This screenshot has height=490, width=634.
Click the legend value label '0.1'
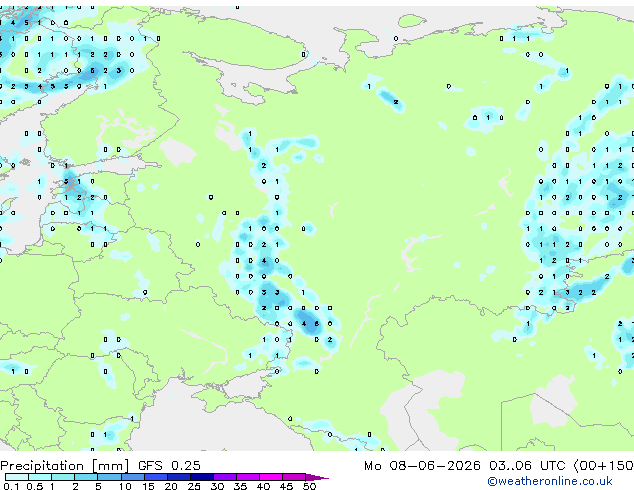[11, 486]
